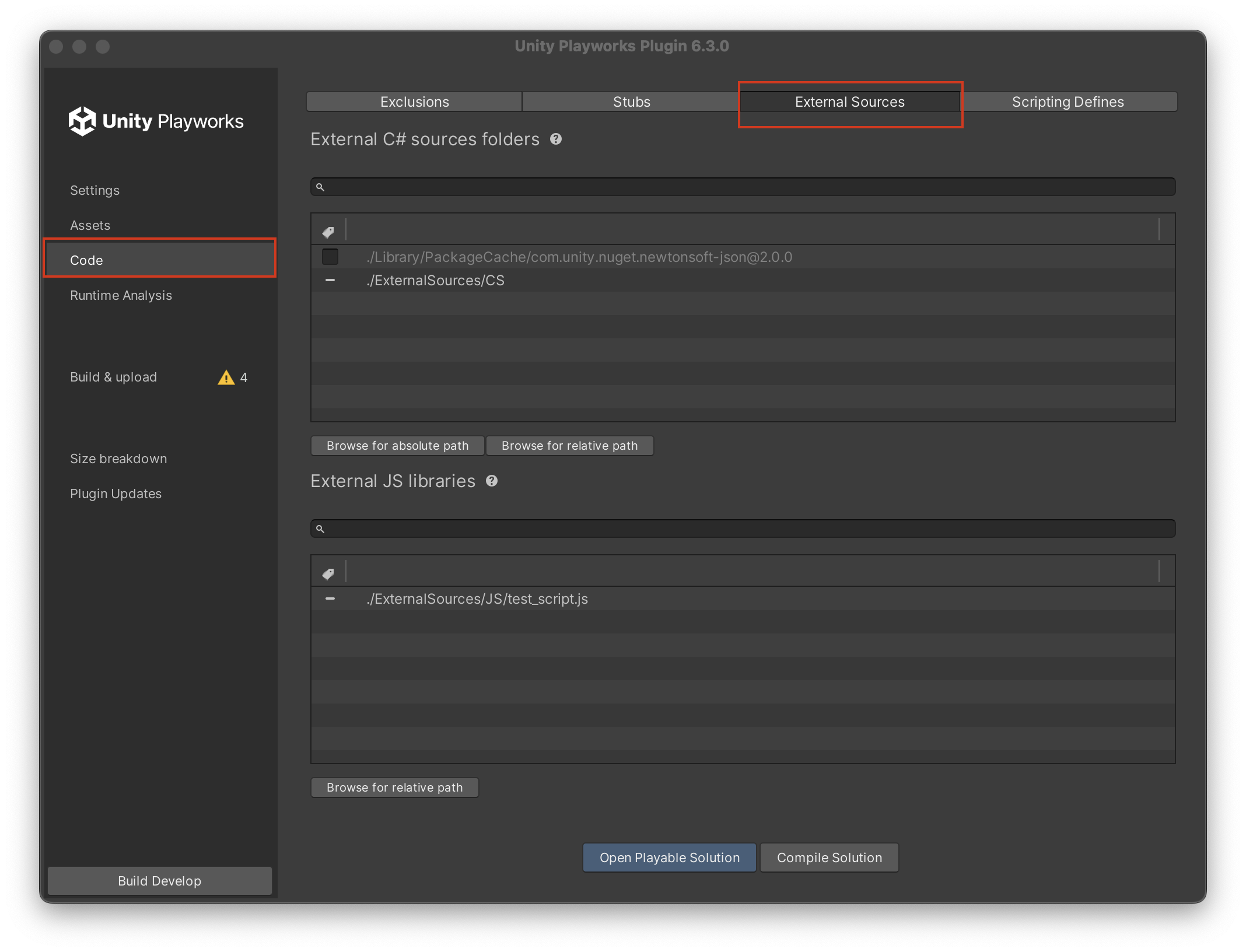1246x952 pixels.
Task: Click the Build Develop button
Action: pos(160,881)
